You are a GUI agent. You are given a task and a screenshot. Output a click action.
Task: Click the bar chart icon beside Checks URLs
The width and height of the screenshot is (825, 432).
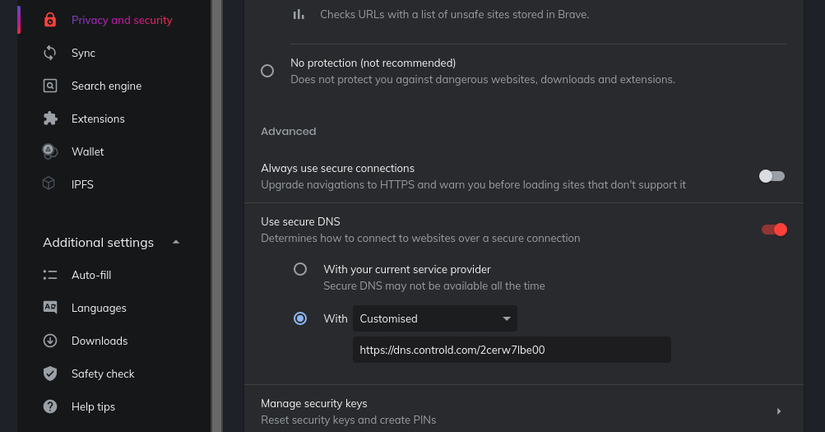(298, 14)
